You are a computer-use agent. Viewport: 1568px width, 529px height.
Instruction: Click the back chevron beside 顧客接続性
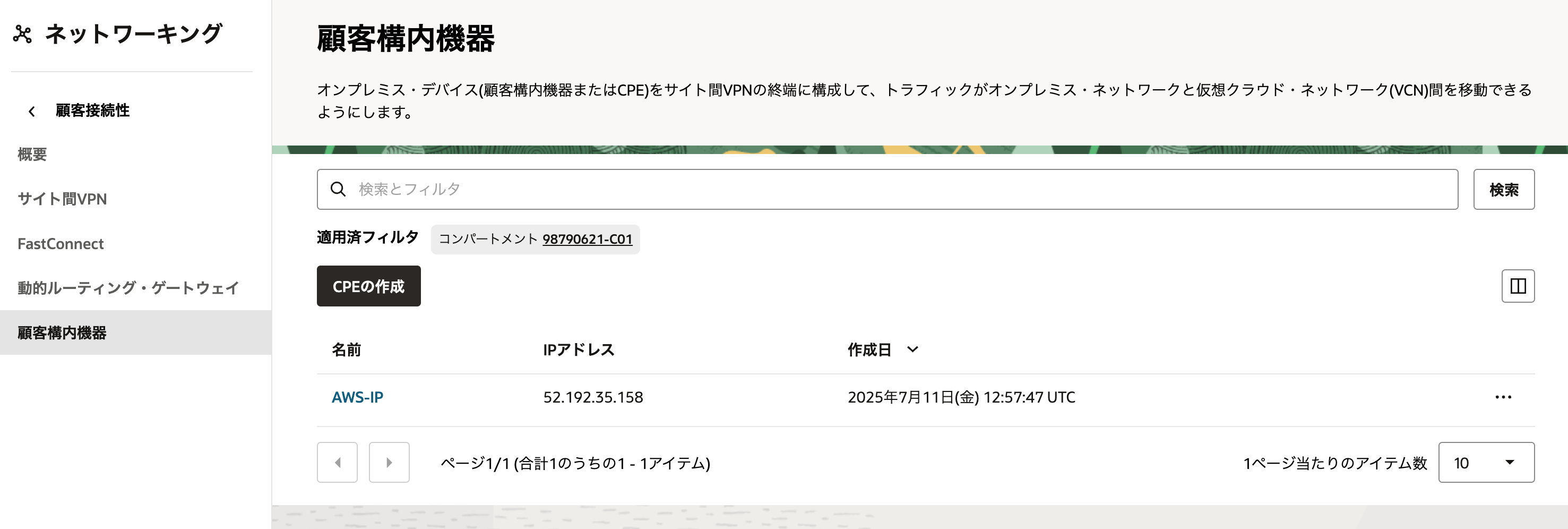[x=32, y=112]
